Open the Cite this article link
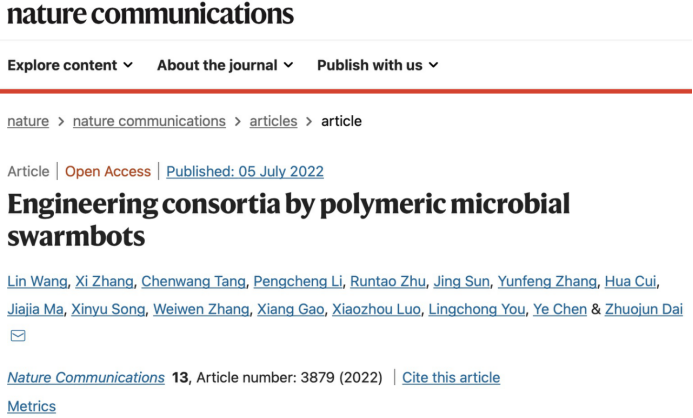693x418 pixels. [x=451, y=377]
